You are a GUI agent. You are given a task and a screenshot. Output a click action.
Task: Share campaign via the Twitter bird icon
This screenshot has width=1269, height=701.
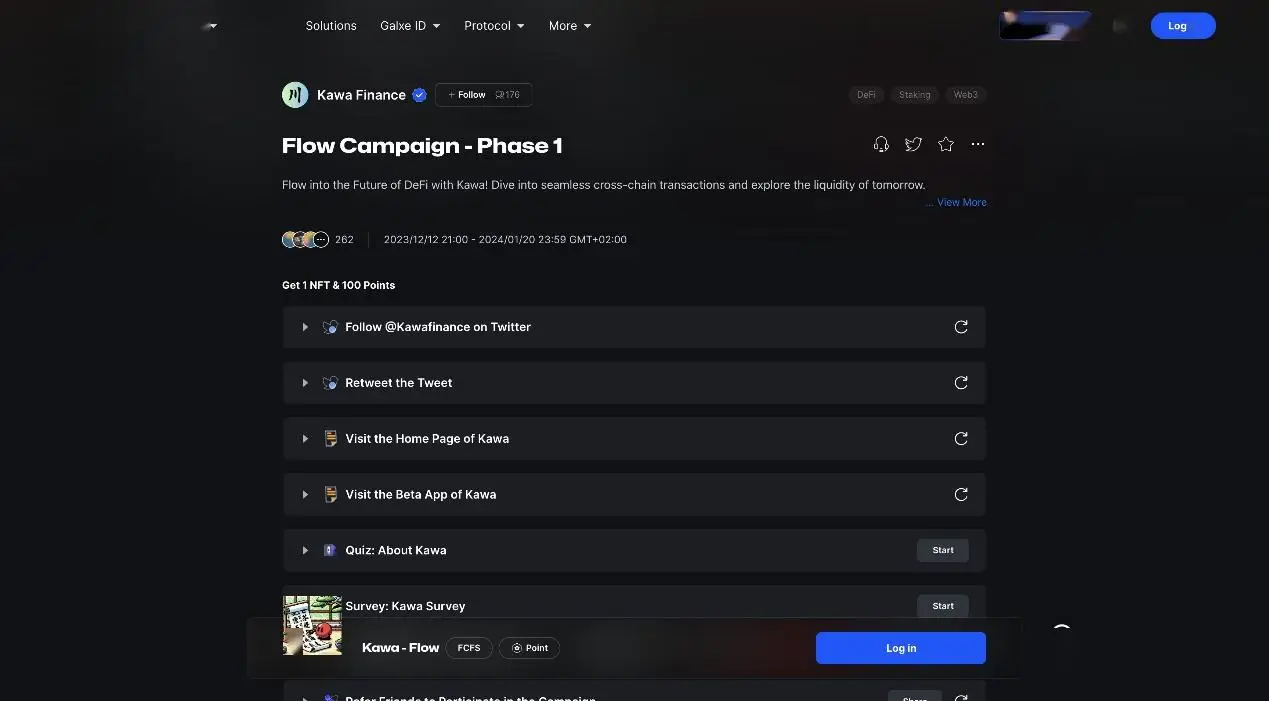point(913,145)
